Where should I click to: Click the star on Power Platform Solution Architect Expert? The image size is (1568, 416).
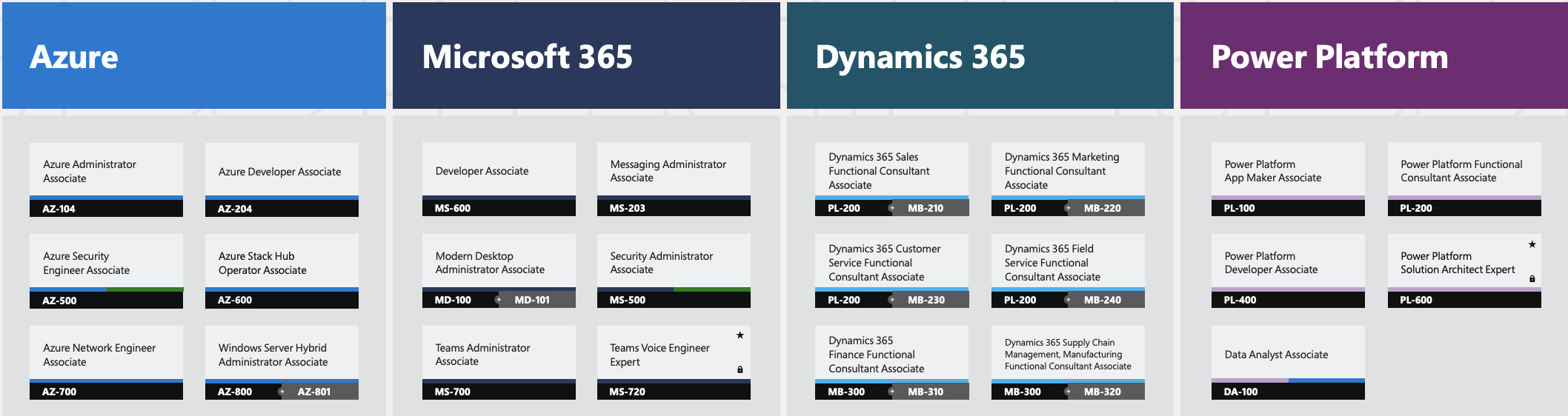pyautogui.click(x=1532, y=244)
